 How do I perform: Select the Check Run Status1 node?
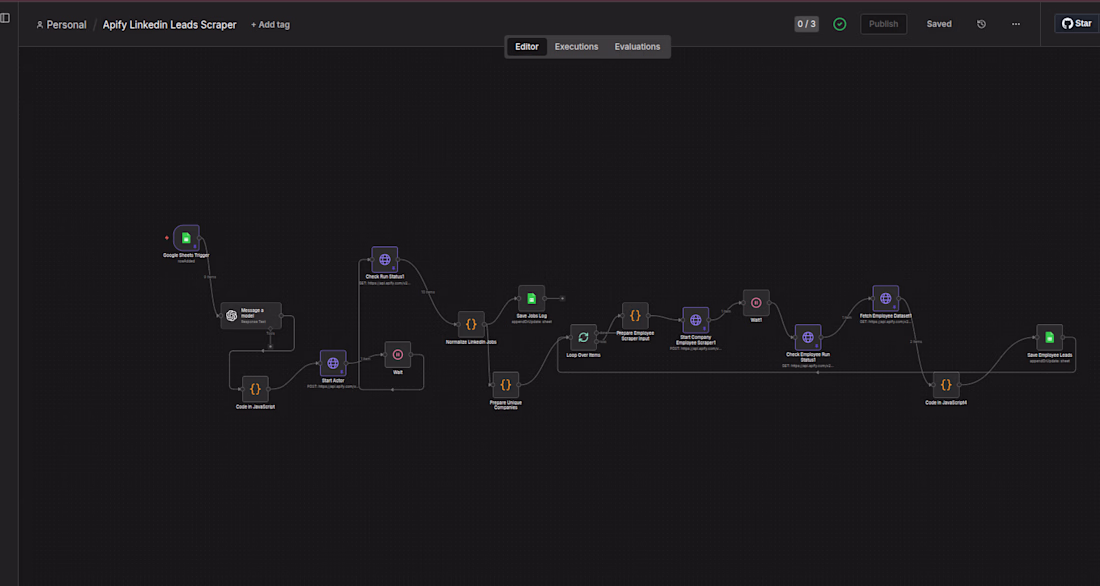(385, 260)
